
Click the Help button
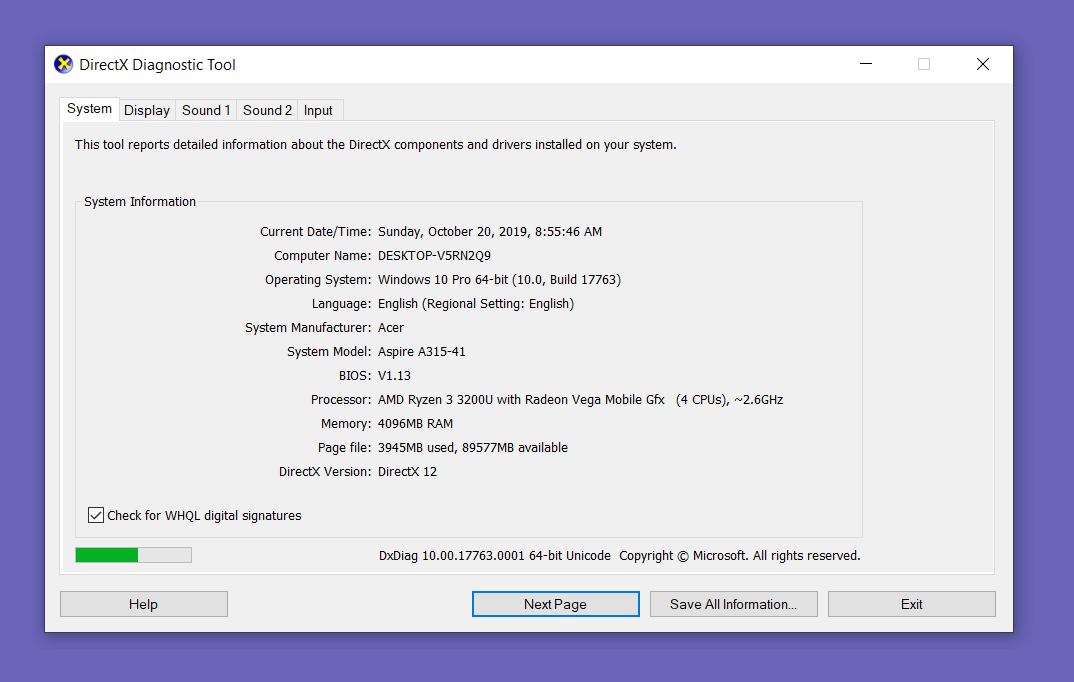tap(144, 604)
